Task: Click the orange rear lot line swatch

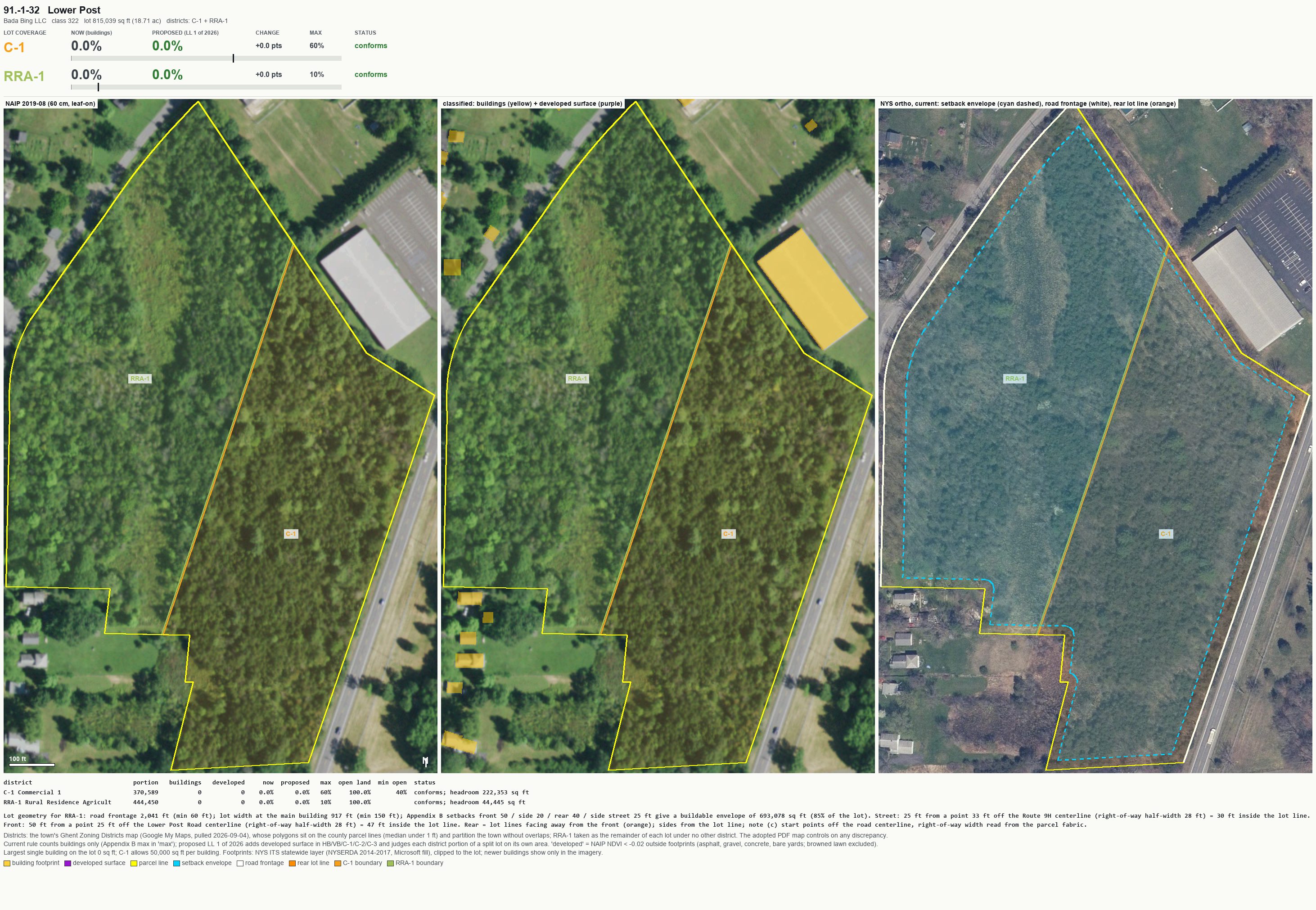Action: (292, 863)
